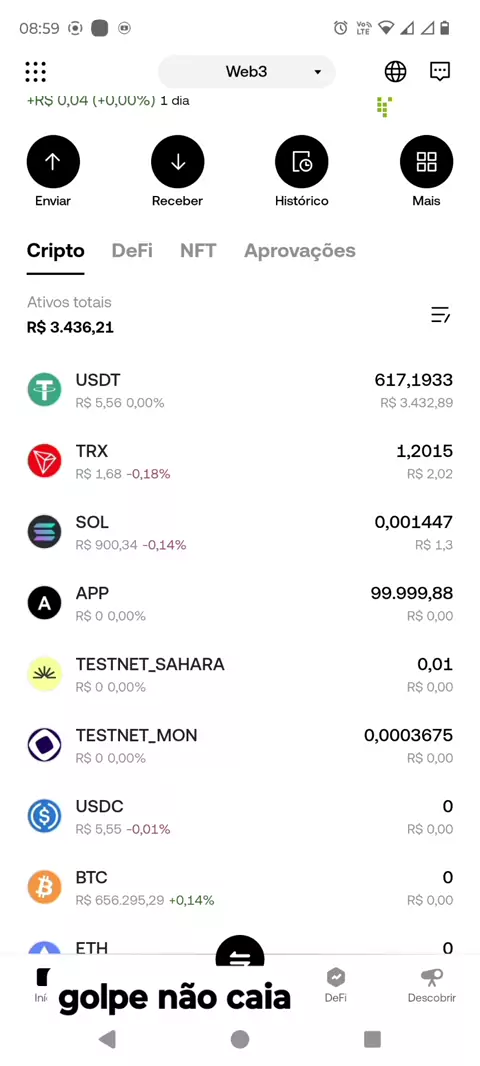Switch to the DeFi assets tab
Screen dimensions: 480x1066
pos(132,251)
